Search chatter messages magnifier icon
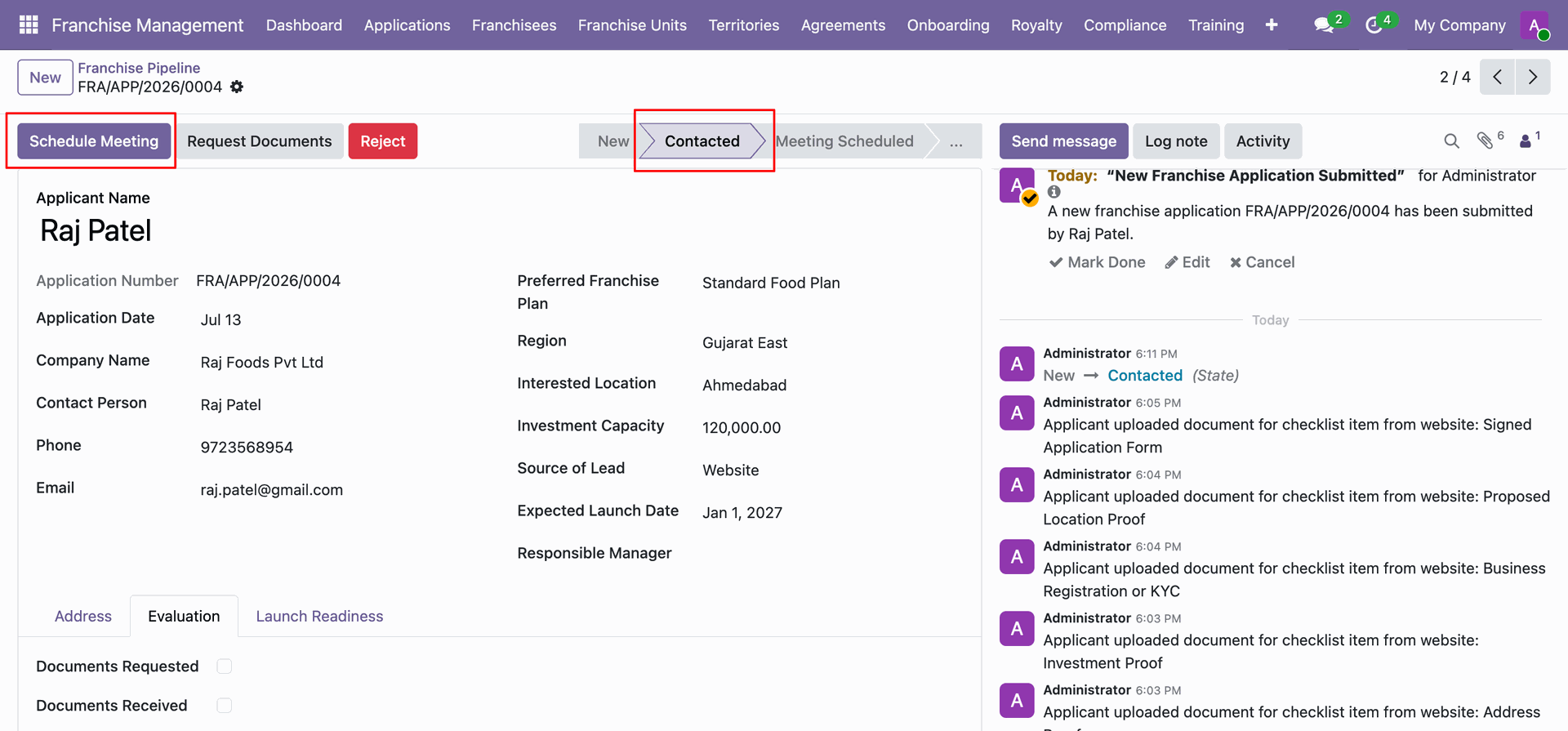Screen dimensions: 1568x731 [x=1451, y=141]
